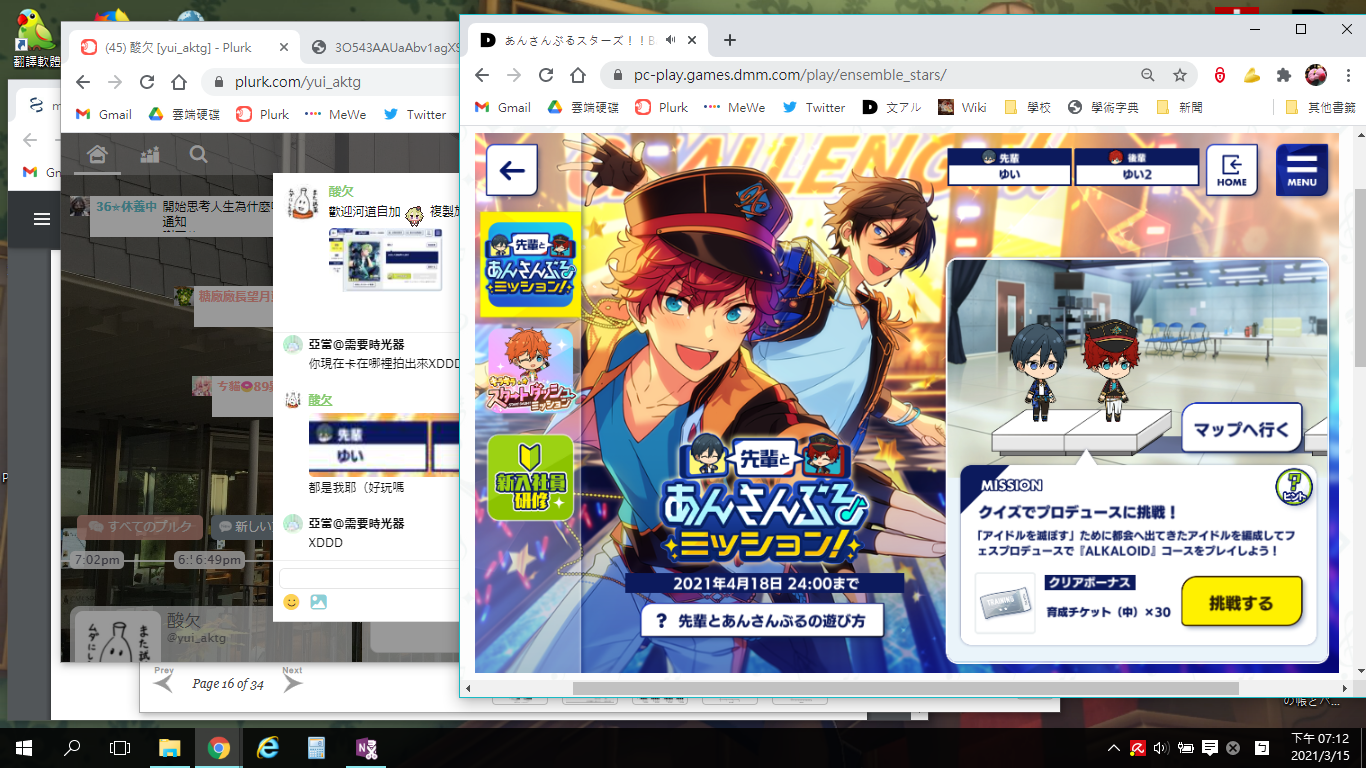Viewport: 1366px width, 768px height.
Task: Go back in the DMM game browser window
Action: tap(482, 75)
